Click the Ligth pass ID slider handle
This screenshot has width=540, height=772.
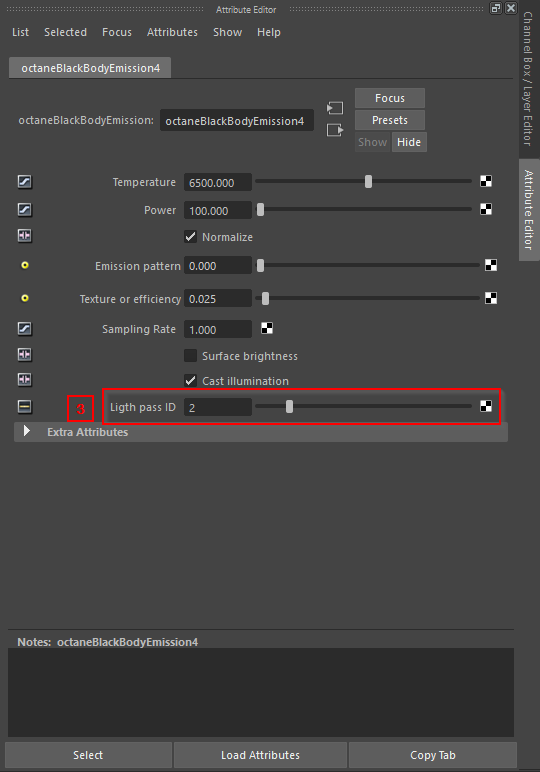(x=289, y=406)
